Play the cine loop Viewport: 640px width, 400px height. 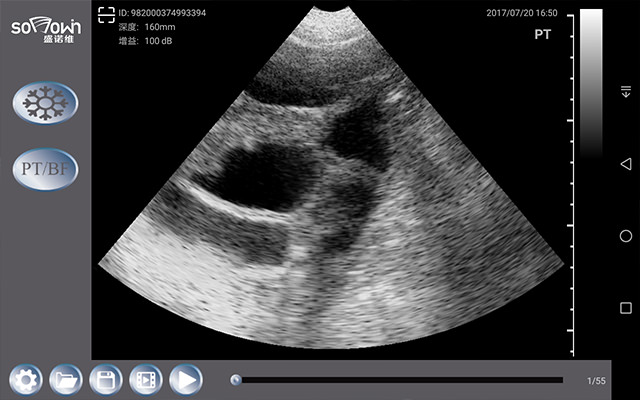click(185, 380)
